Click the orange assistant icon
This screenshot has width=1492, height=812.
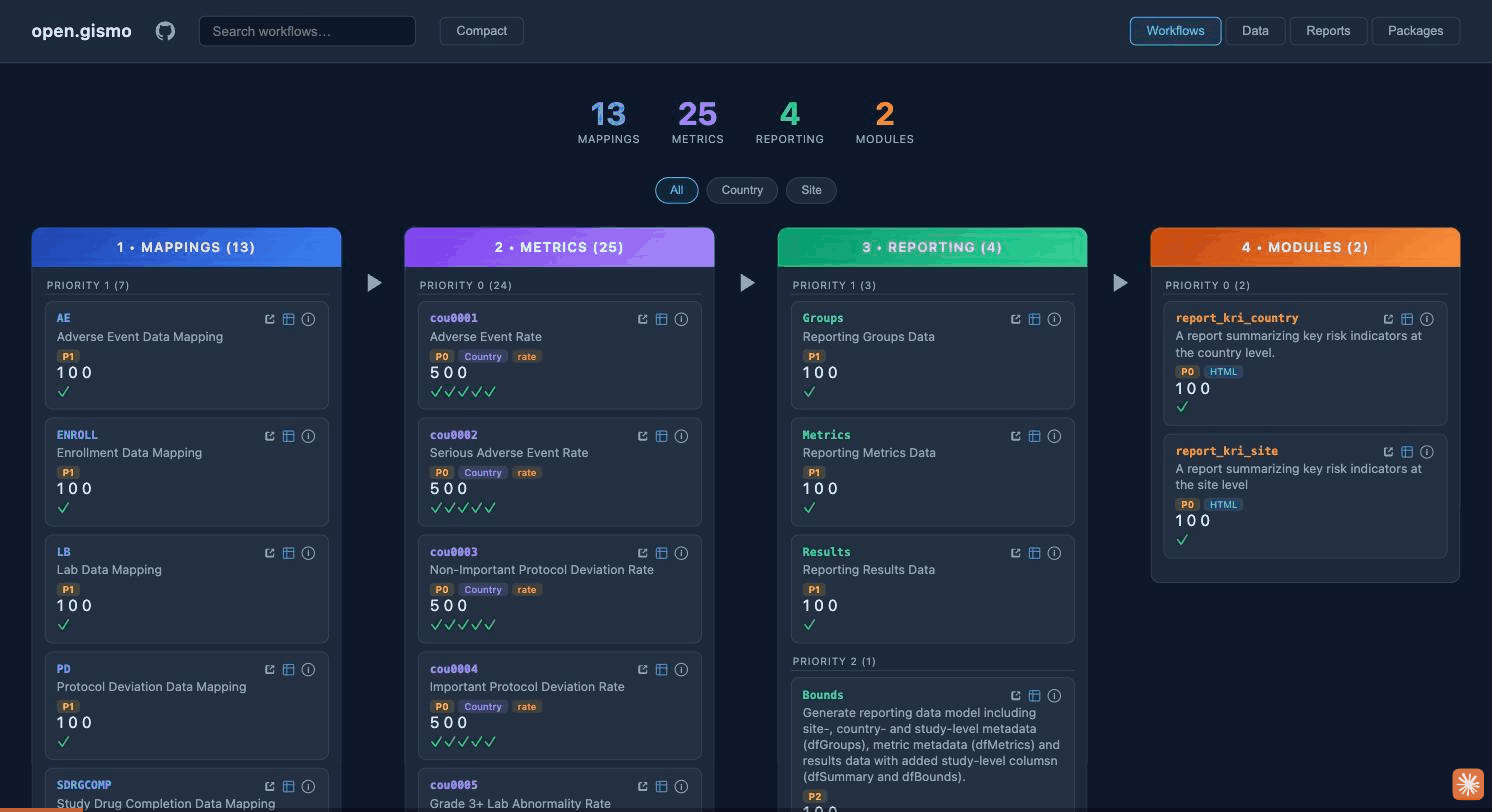[x=1468, y=784]
